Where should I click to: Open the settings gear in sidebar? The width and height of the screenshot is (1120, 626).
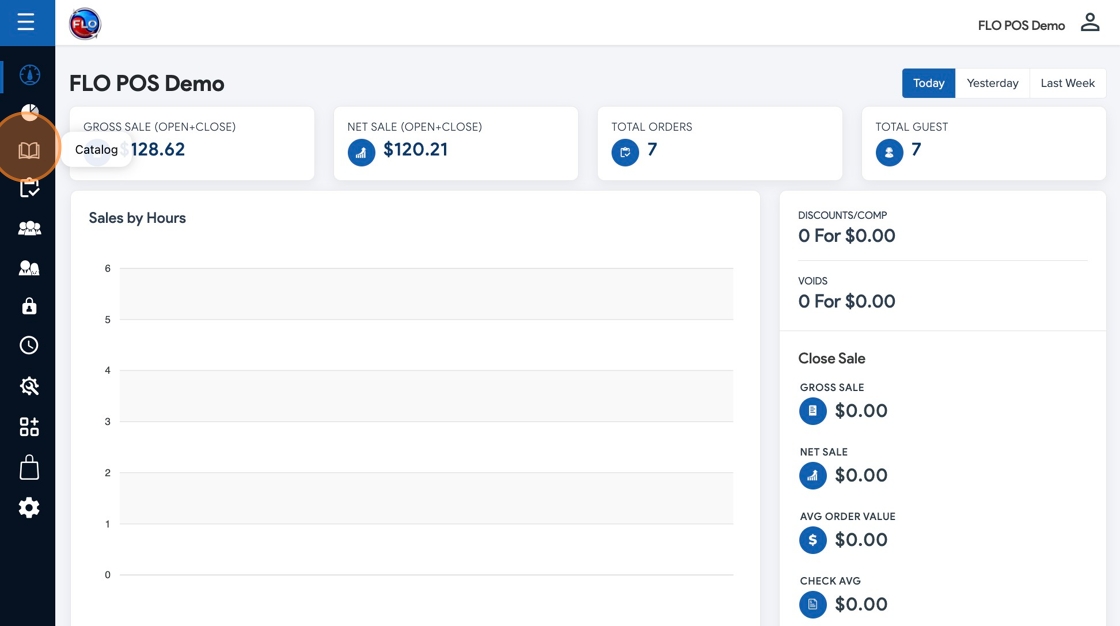29,508
